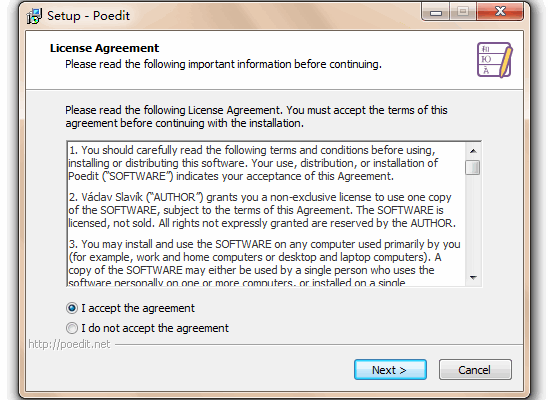Click the http://poedit.net text

pyautogui.click(x=69, y=344)
